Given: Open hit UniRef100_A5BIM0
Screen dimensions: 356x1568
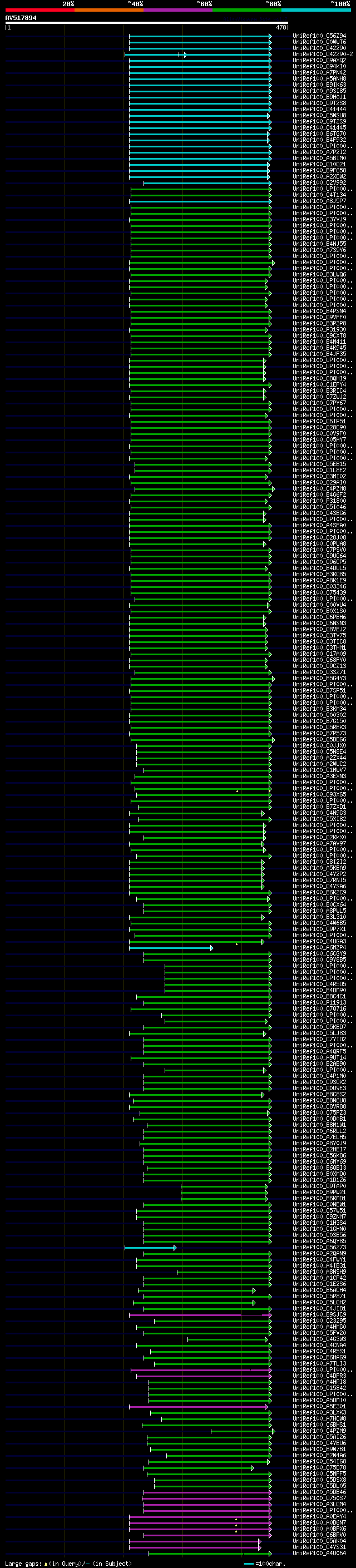Looking at the screenshot, I should click(319, 159).
